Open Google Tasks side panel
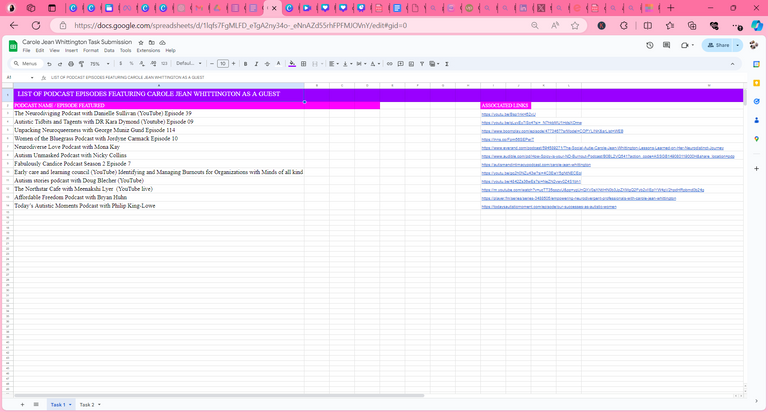The width and height of the screenshot is (768, 412). 757,101
